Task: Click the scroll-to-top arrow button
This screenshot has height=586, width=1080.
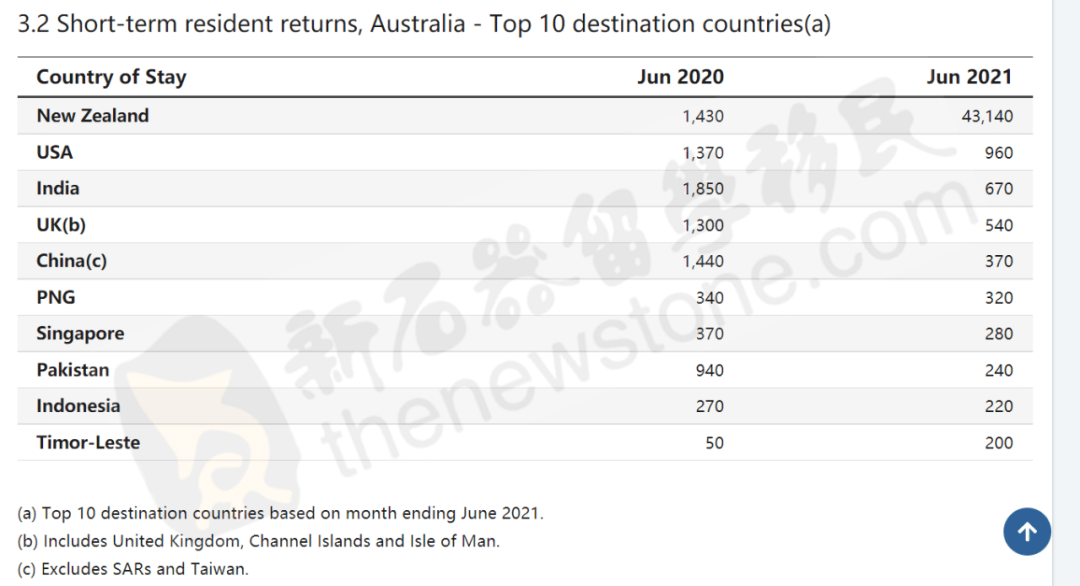Action: coord(1027,532)
